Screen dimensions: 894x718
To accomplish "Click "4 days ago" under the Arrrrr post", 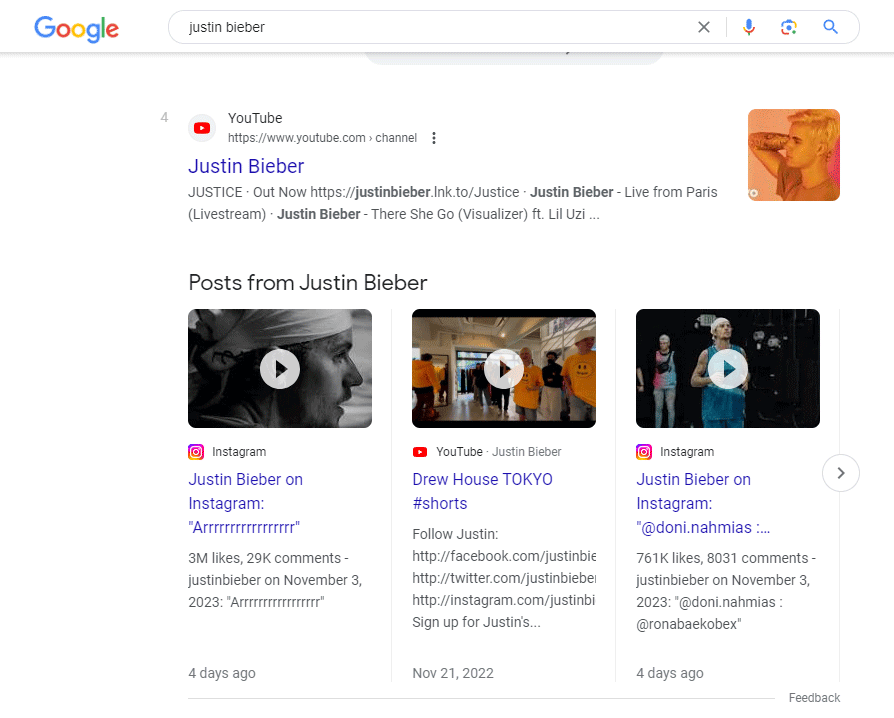I will tap(222, 673).
